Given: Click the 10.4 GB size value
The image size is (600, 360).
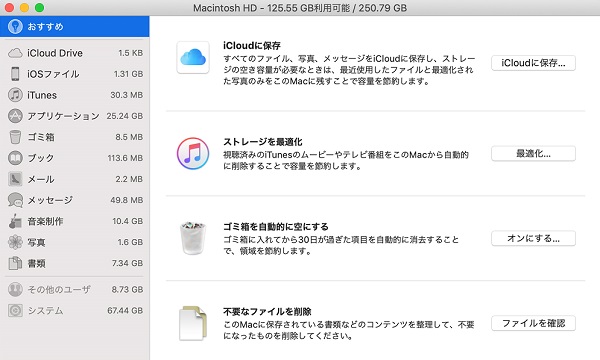Looking at the screenshot, I should click(x=128, y=221).
